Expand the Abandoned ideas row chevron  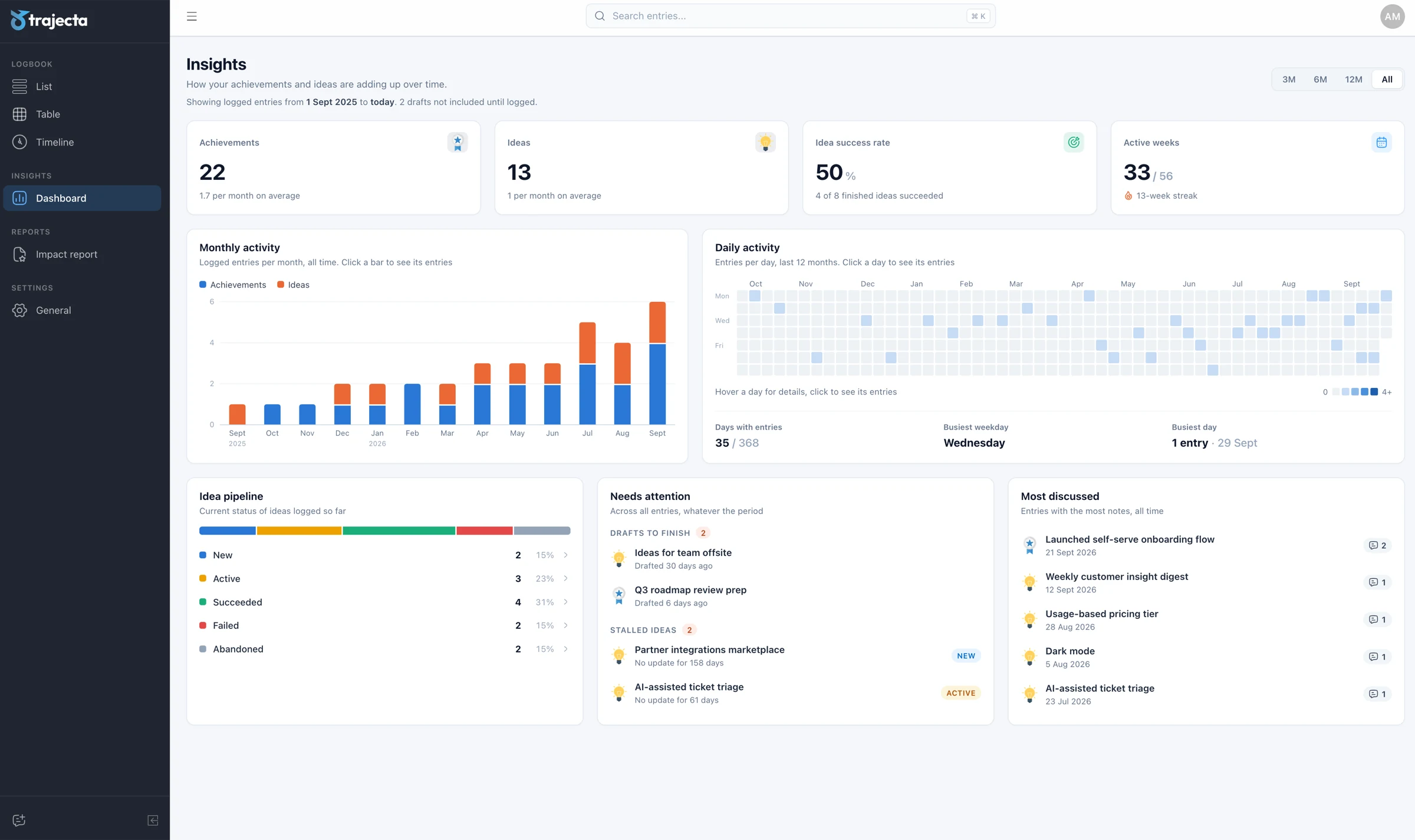[565, 649]
